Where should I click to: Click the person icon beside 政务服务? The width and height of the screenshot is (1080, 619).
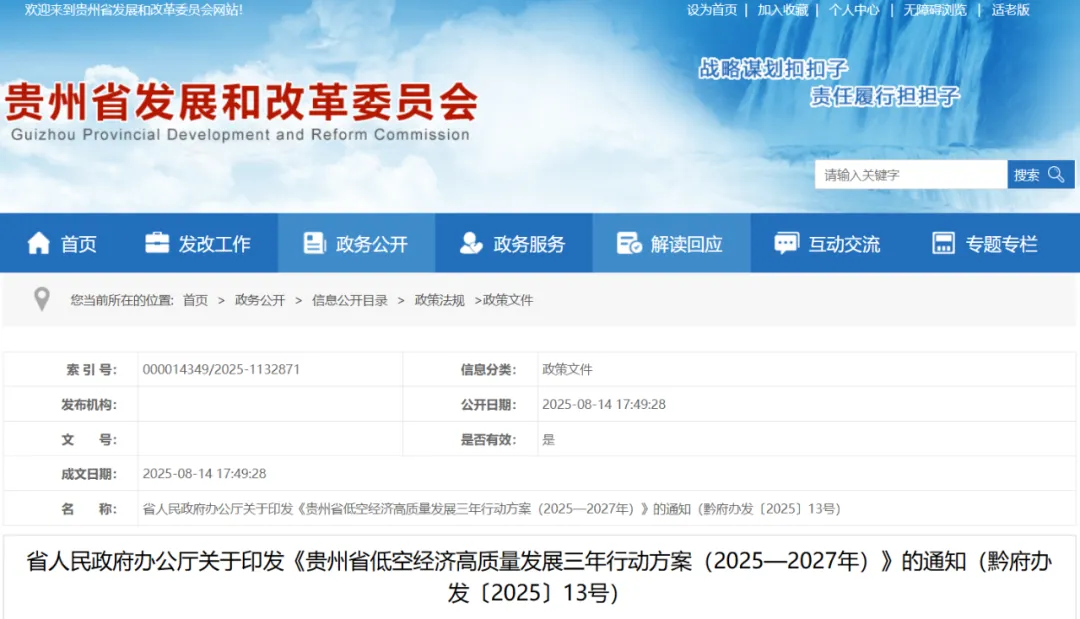(471, 243)
